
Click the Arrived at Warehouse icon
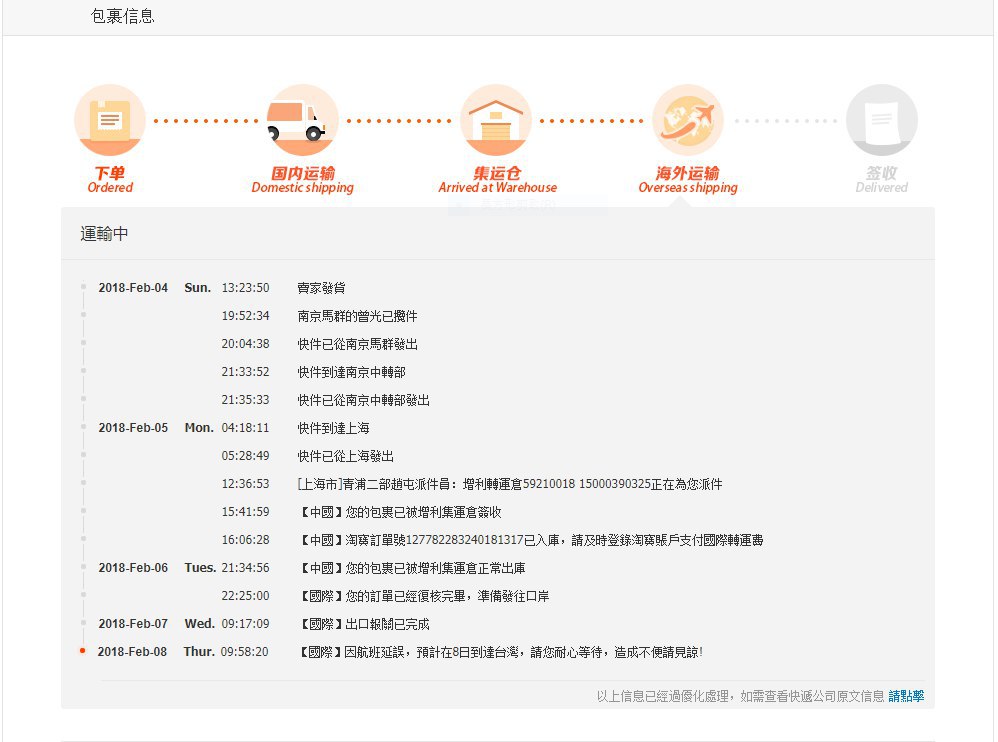click(x=496, y=120)
